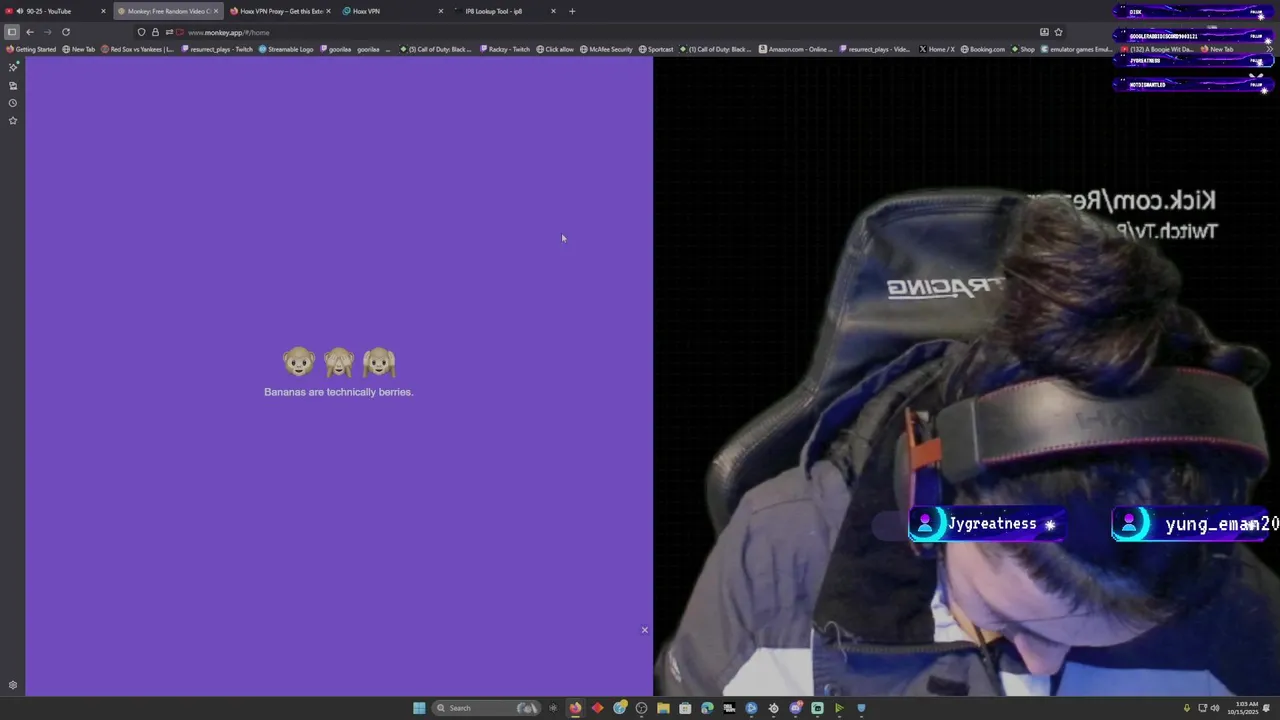Close the 90-25 YouTube tab
1280x720 pixels.
coord(103,11)
